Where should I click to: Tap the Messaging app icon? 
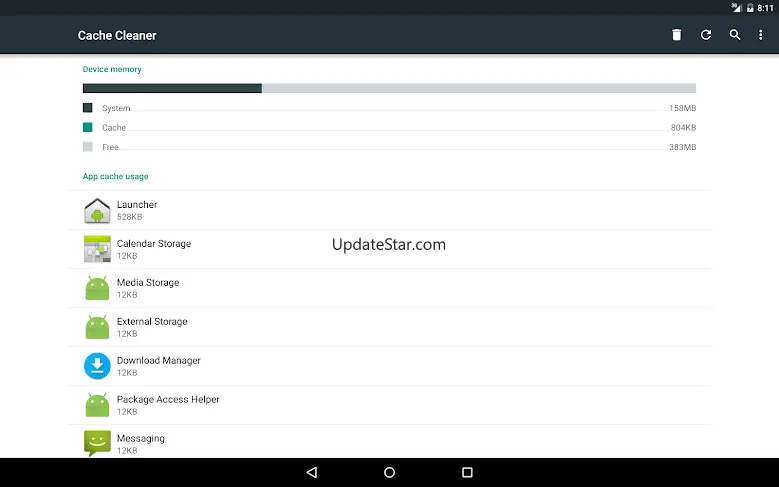tap(97, 443)
